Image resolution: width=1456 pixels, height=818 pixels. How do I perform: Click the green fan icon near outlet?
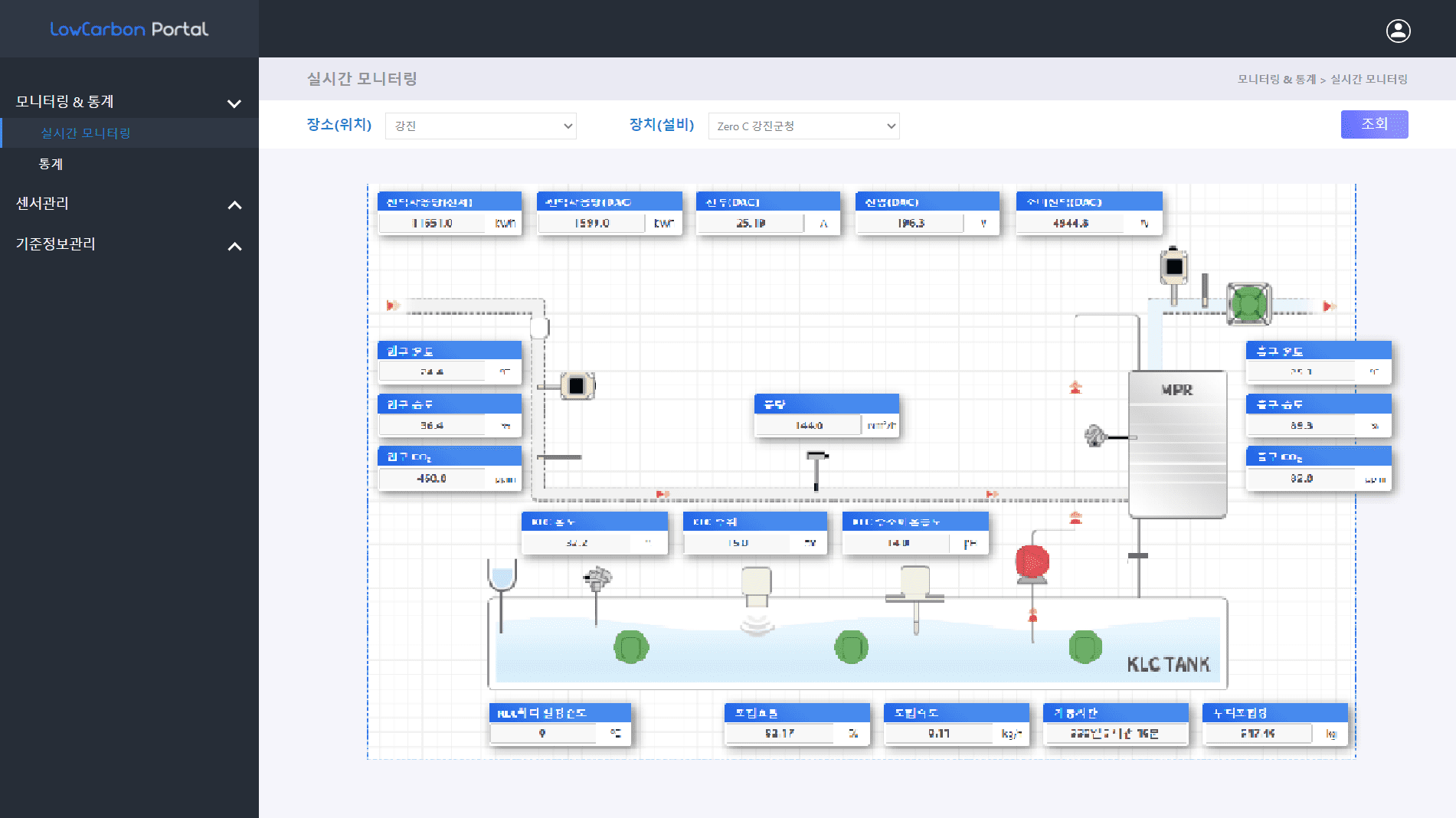[1249, 304]
